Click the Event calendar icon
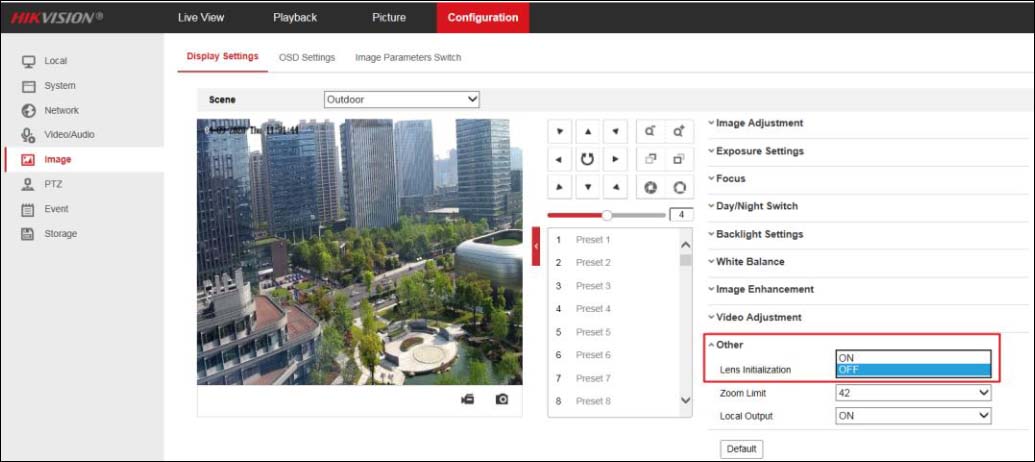Viewport: 1035px width, 462px height. 28,209
